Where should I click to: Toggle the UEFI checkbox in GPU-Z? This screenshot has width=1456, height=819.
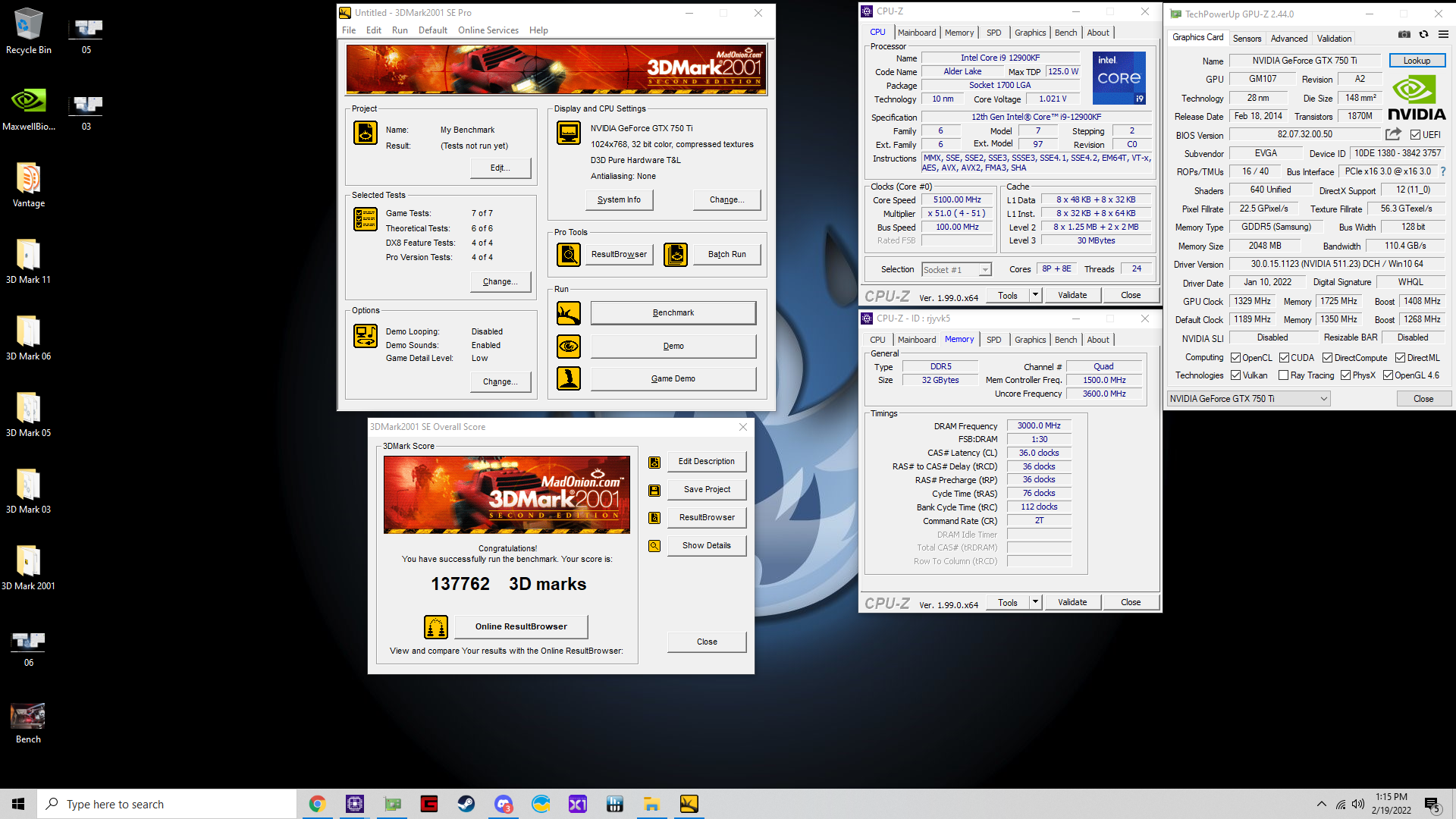click(1415, 135)
